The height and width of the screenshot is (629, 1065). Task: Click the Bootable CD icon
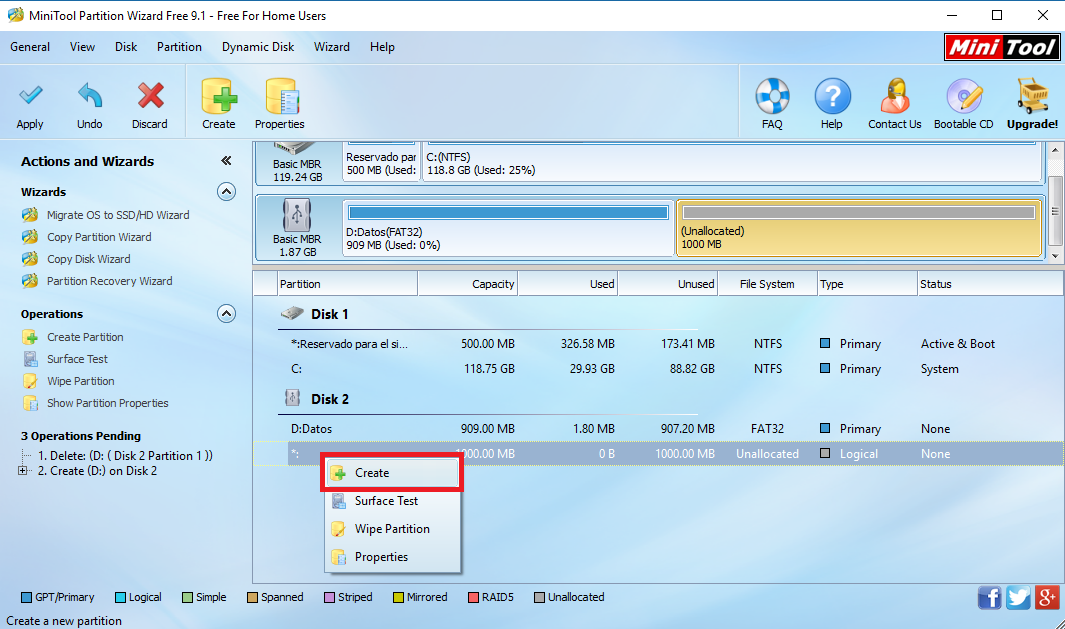coord(964,96)
